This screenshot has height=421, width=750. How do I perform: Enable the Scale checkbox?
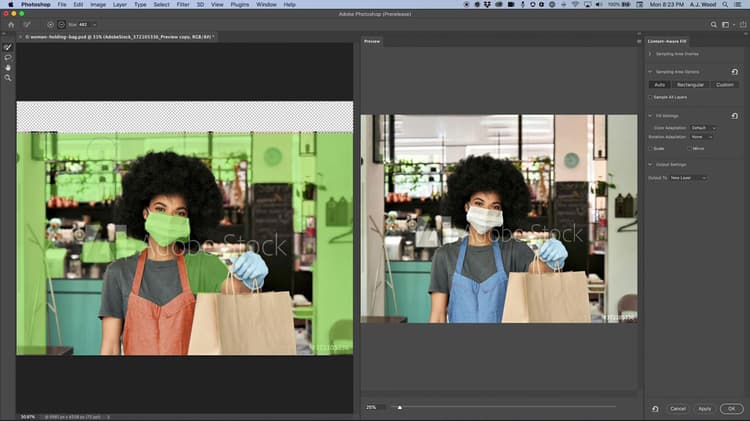click(650, 149)
